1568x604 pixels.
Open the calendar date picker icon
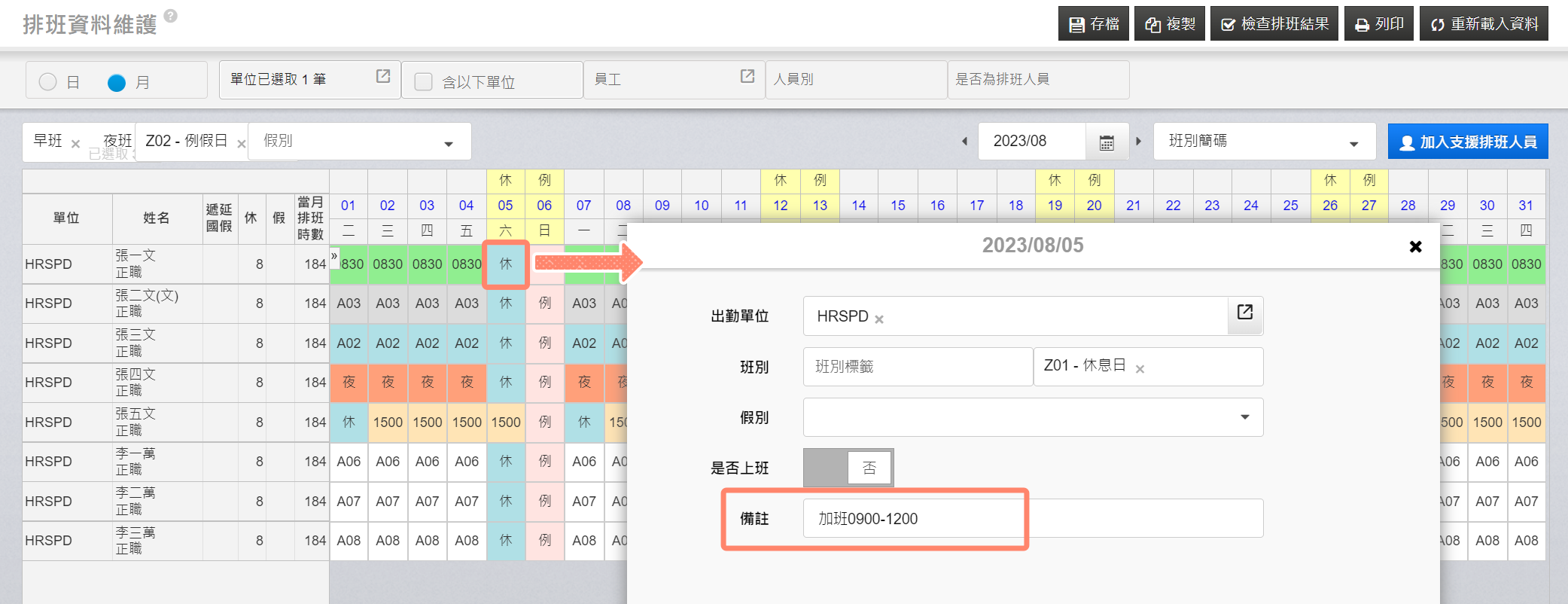[1106, 142]
